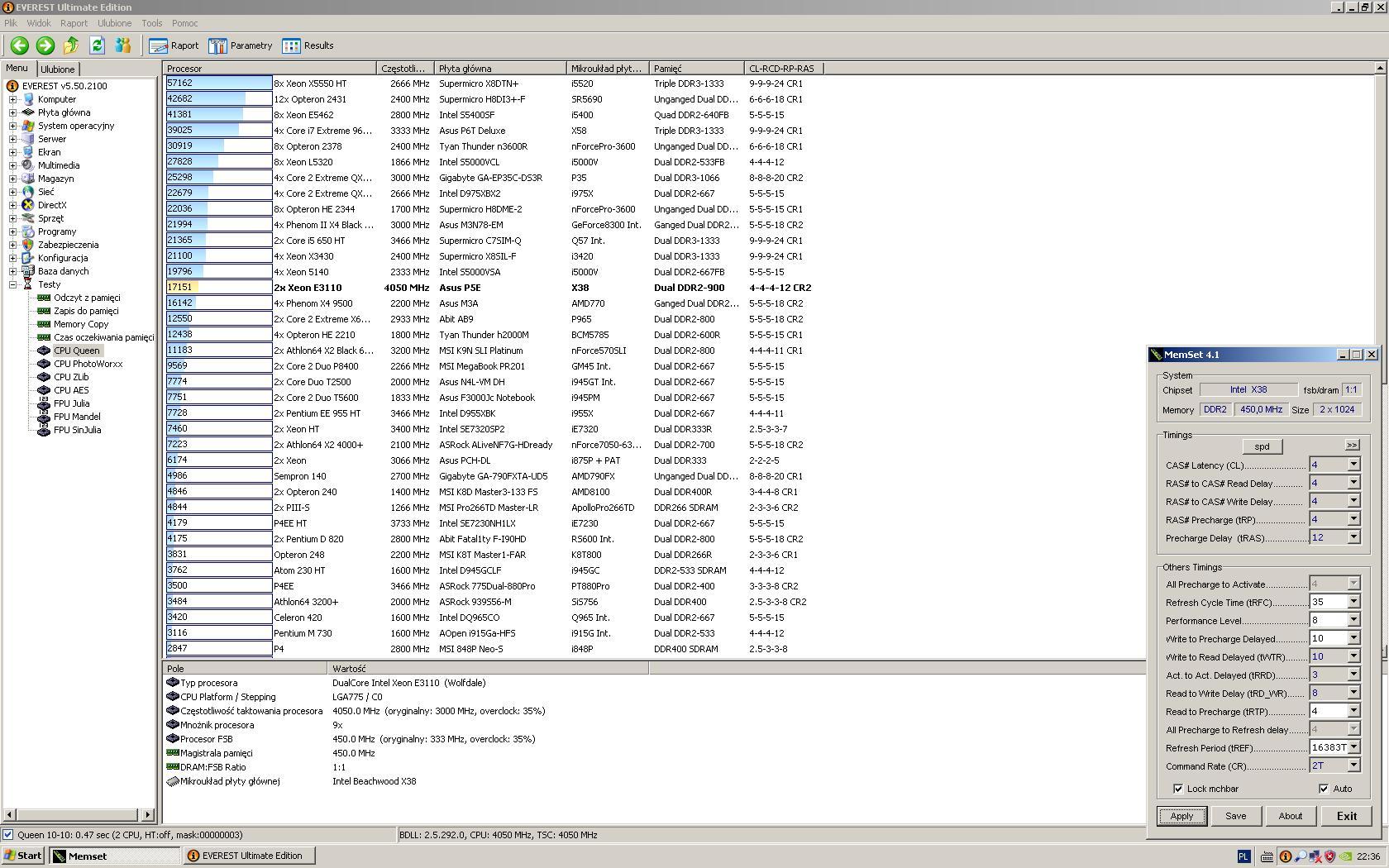This screenshot has height=868, width=1389.
Task: Open the Command Rate dropdown
Action: click(1353, 765)
